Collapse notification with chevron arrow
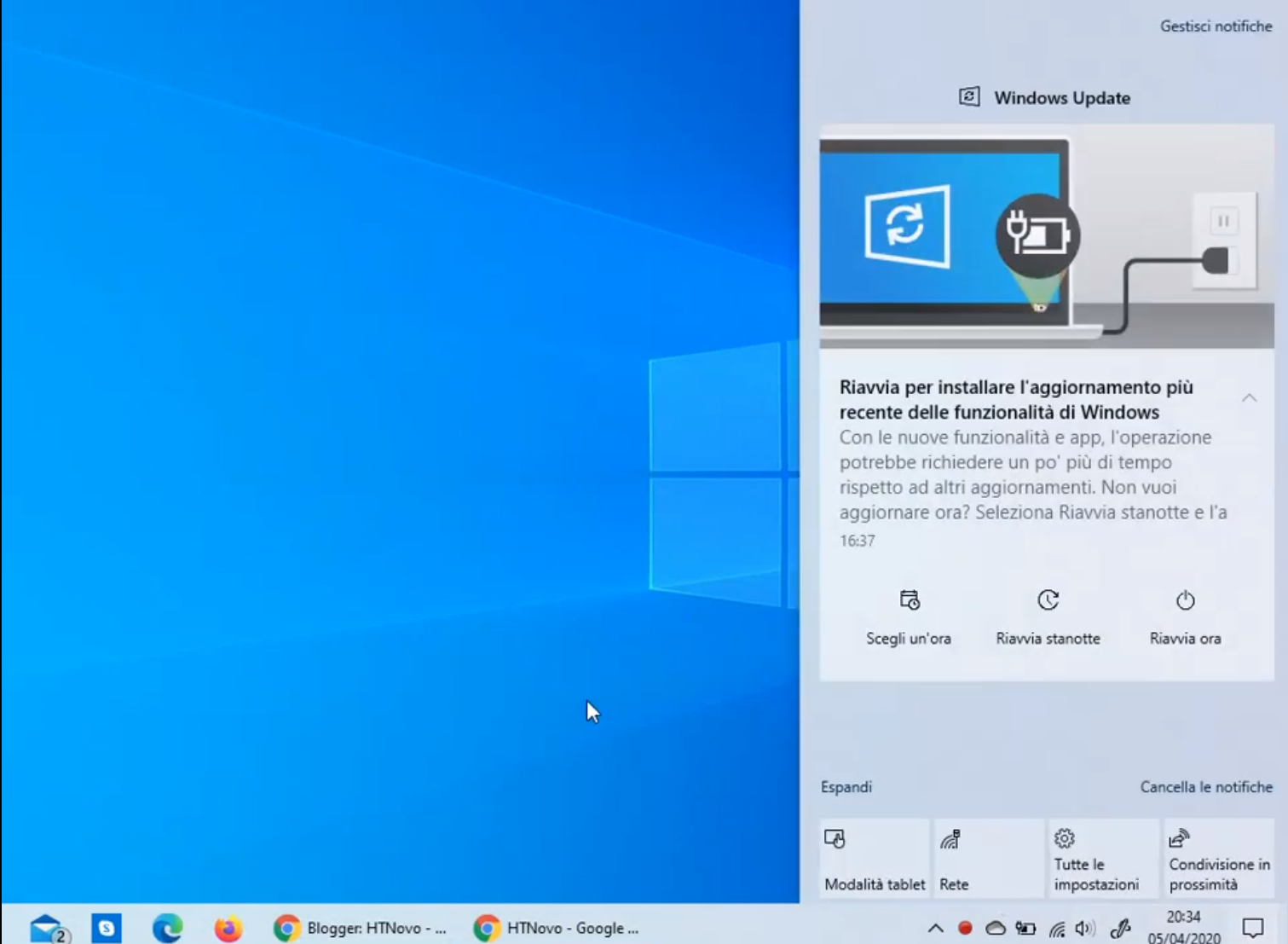 (1249, 398)
